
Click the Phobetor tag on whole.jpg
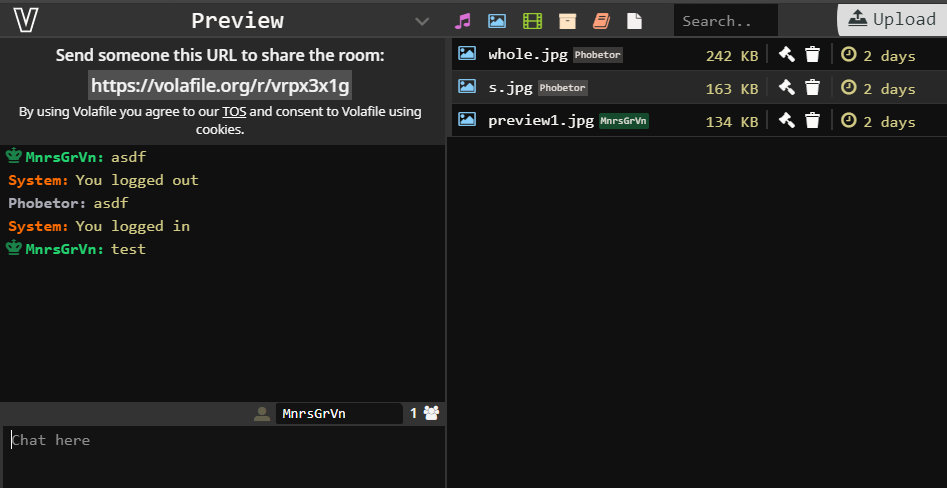coord(597,55)
